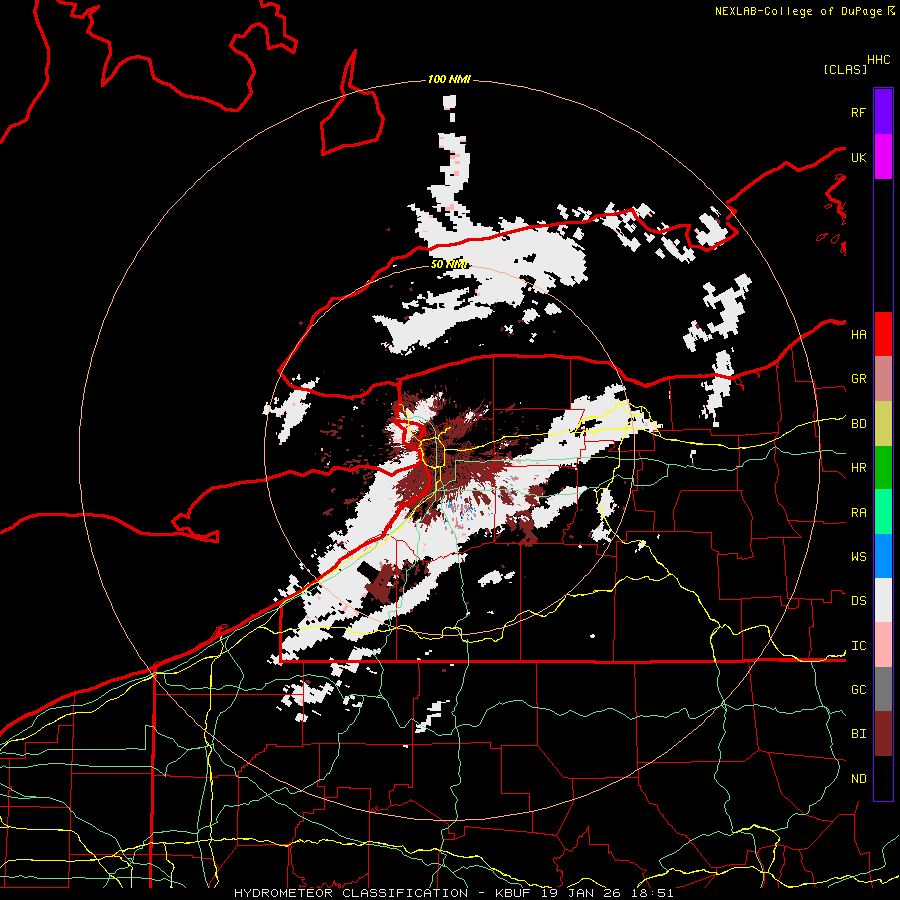Click the BI dark red legend swatch

click(x=883, y=734)
